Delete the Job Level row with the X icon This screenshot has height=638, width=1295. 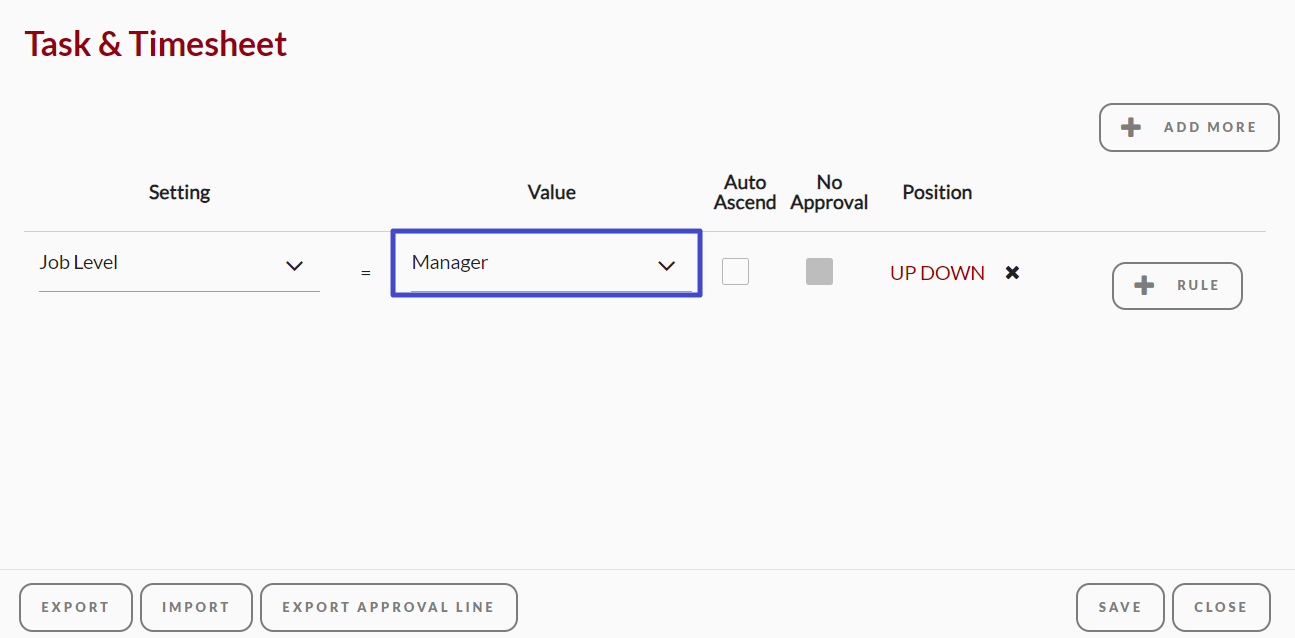point(1012,272)
